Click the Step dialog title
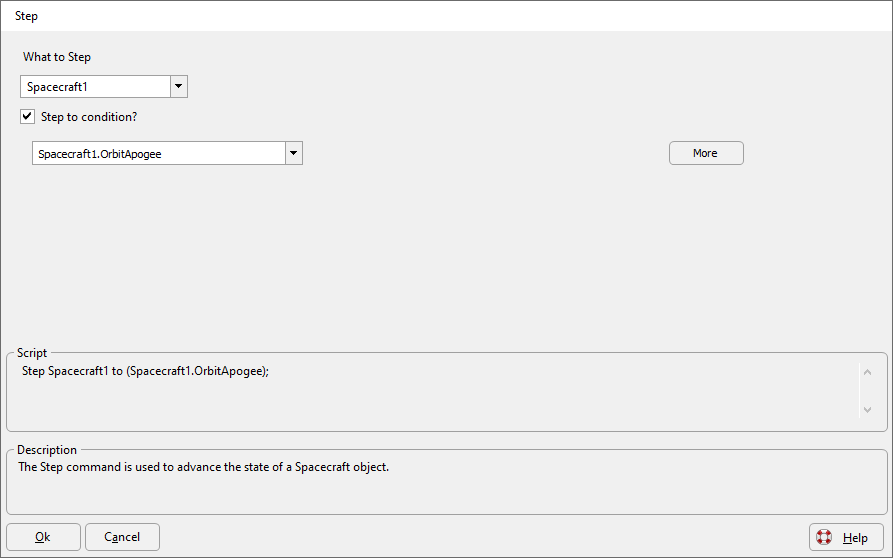893x558 pixels. 26,16
